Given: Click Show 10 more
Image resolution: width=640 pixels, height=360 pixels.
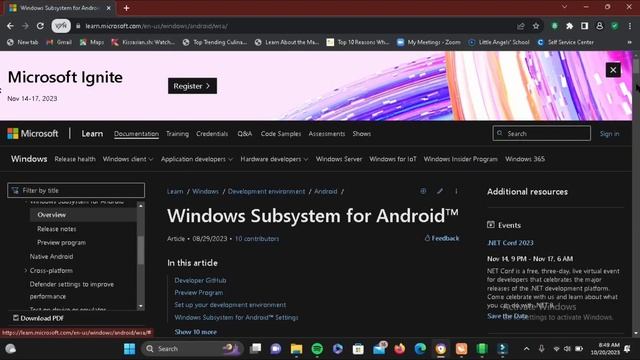Looking at the screenshot, I should [x=196, y=332].
